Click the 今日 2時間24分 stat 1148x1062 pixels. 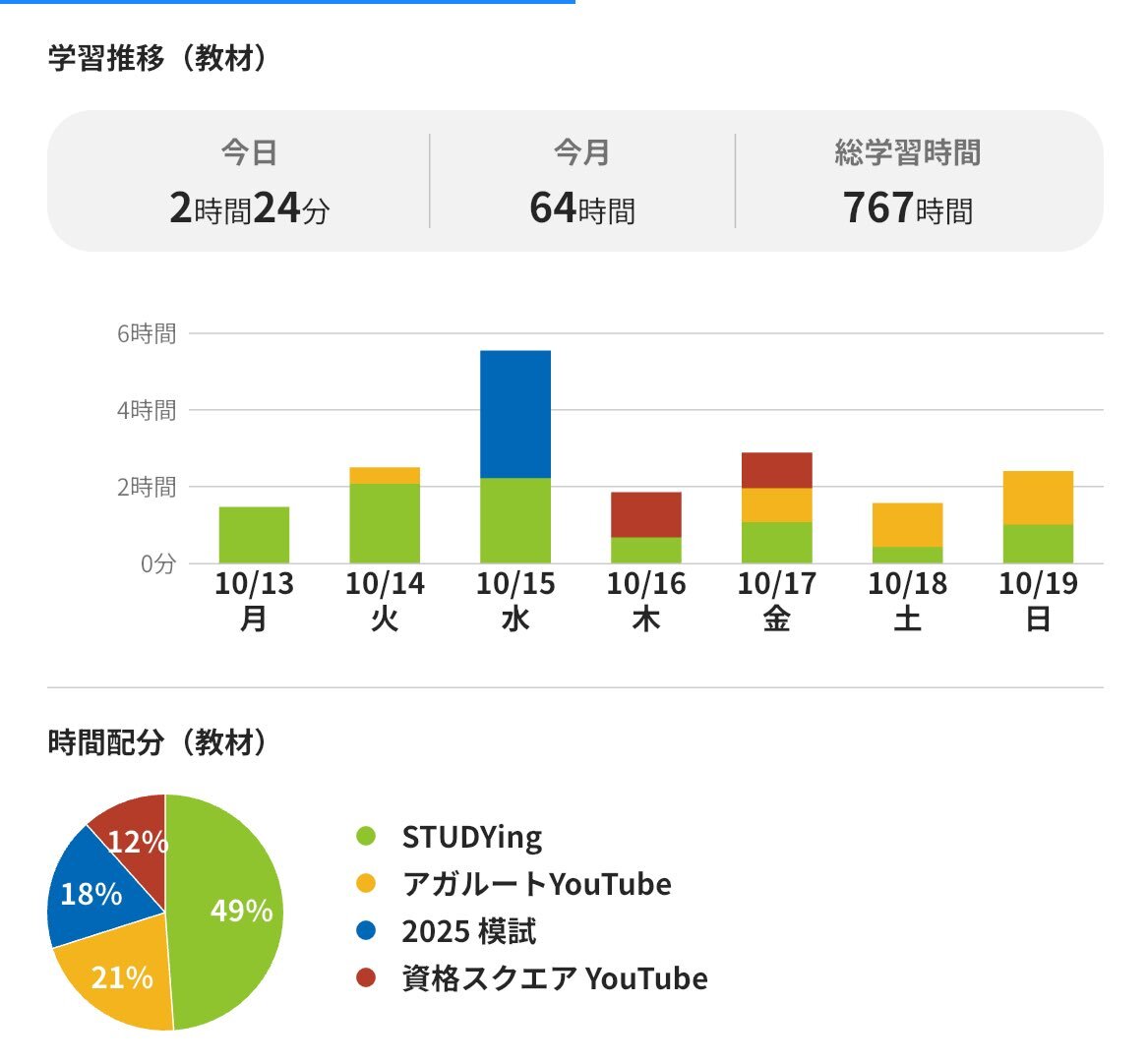[250, 182]
